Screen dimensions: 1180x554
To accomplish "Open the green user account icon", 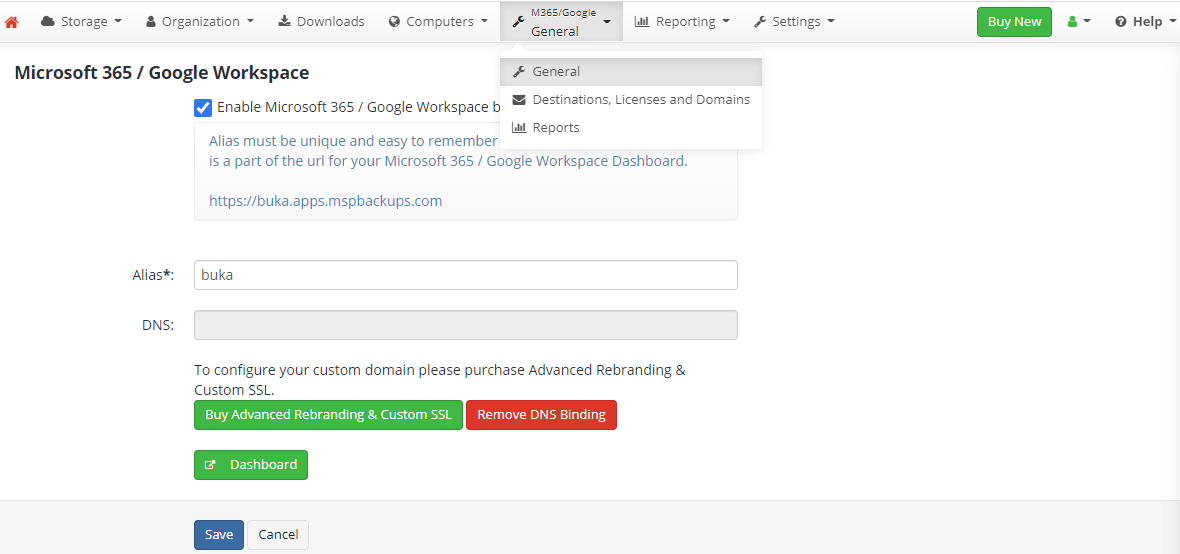I will 1072,21.
